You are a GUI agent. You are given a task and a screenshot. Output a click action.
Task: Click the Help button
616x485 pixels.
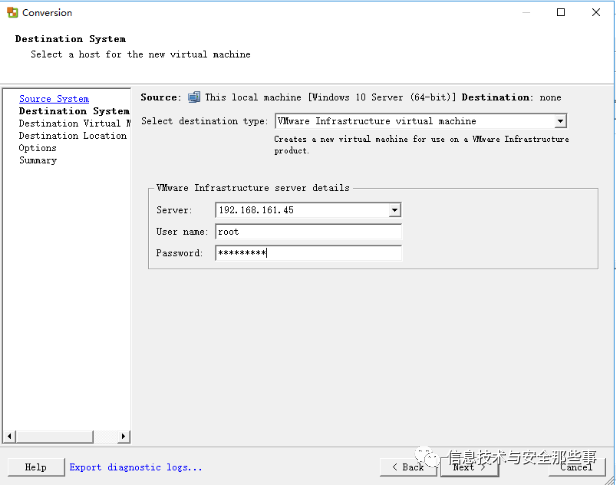[x=36, y=467]
